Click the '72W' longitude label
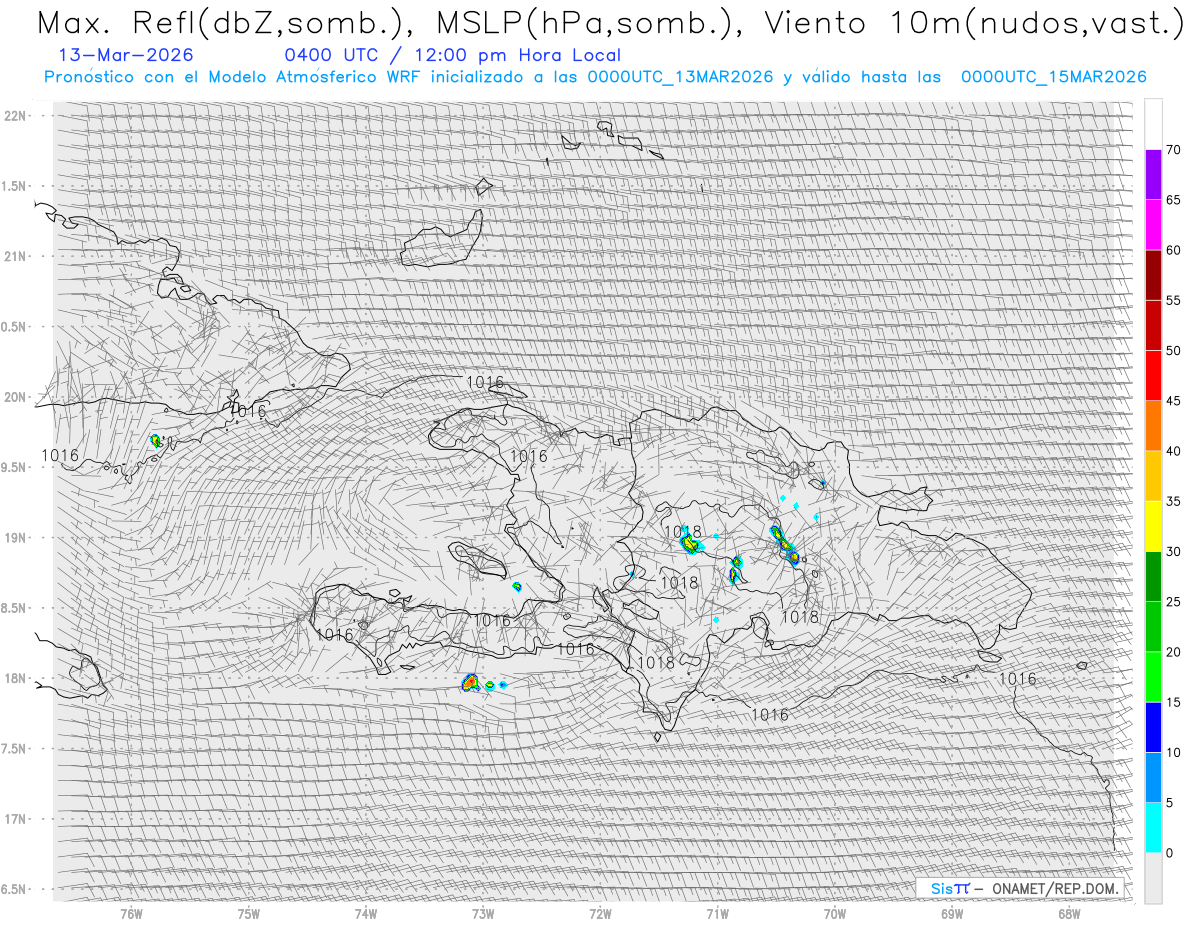This screenshot has height=927, width=1200. click(600, 913)
